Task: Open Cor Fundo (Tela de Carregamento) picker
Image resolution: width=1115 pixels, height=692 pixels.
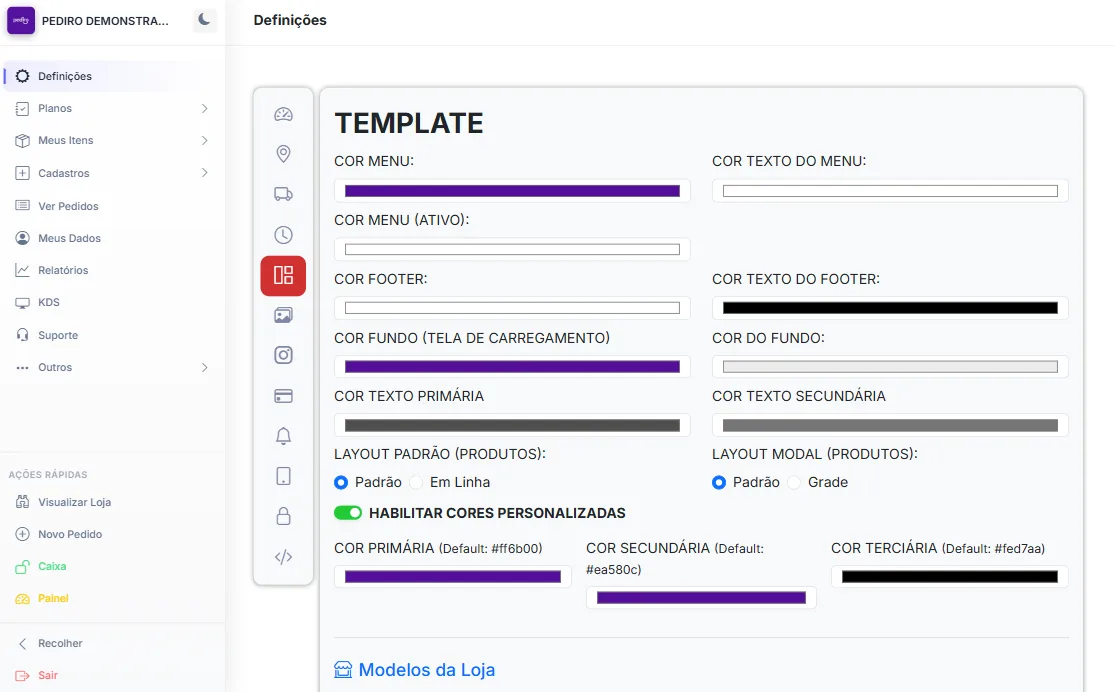Action: pyautogui.click(x=512, y=367)
